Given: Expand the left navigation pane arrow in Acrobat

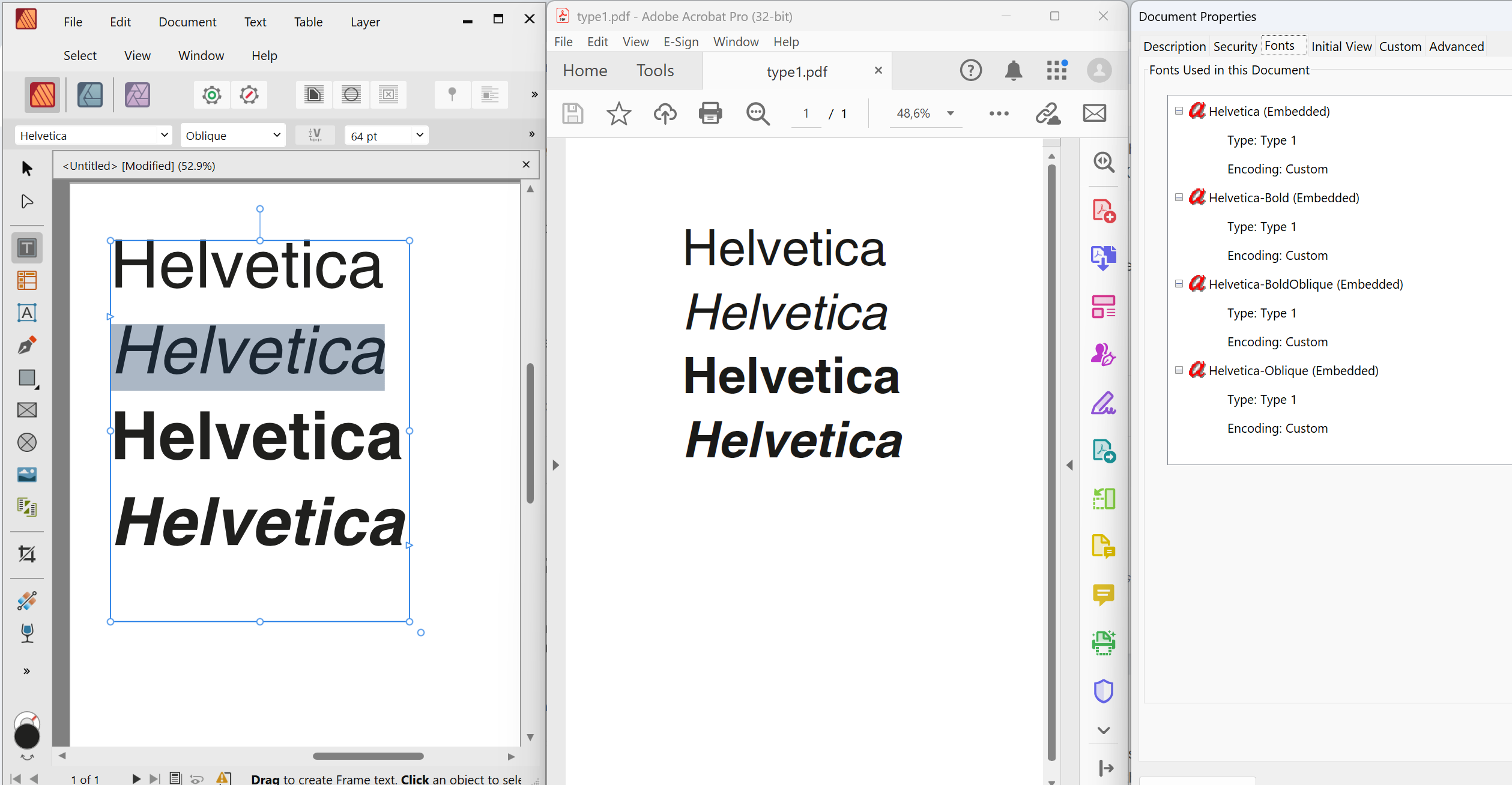Looking at the screenshot, I should tap(555, 465).
